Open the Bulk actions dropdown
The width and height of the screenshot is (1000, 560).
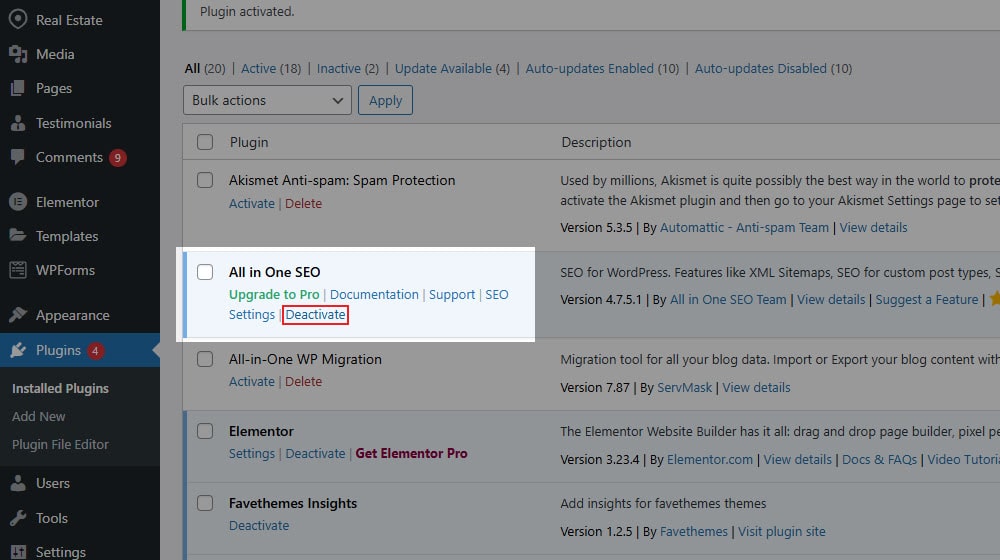(x=267, y=100)
